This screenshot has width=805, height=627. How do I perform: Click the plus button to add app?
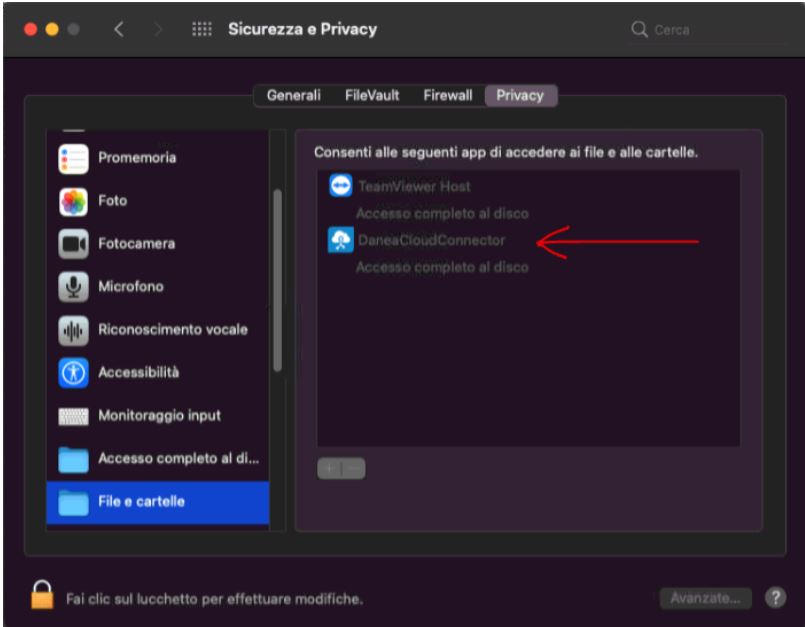click(330, 468)
